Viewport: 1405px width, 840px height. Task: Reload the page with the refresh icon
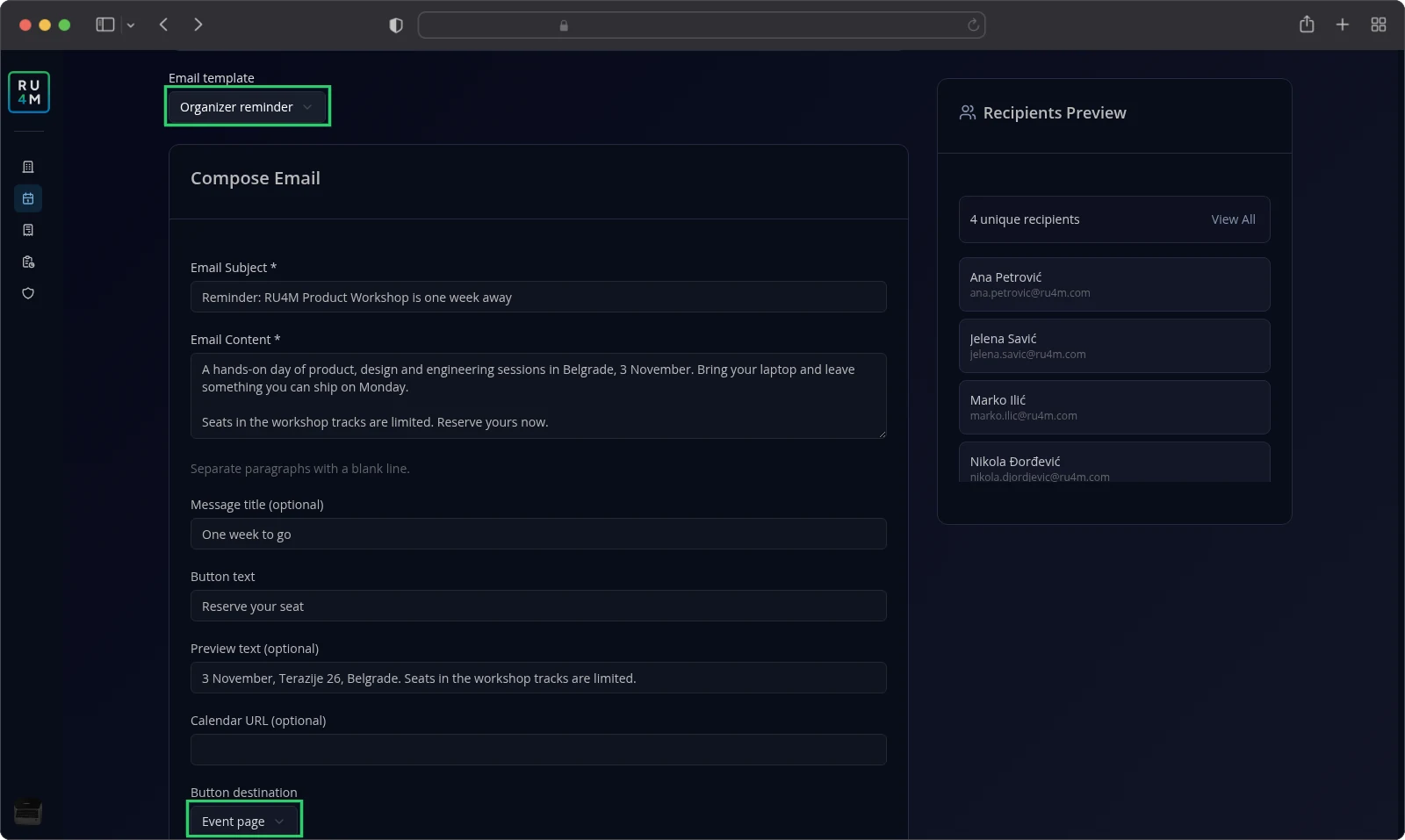(x=973, y=25)
